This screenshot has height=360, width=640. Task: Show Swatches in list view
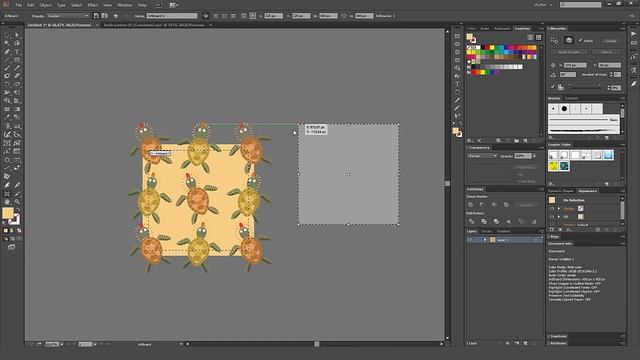pyautogui.click(x=530, y=38)
